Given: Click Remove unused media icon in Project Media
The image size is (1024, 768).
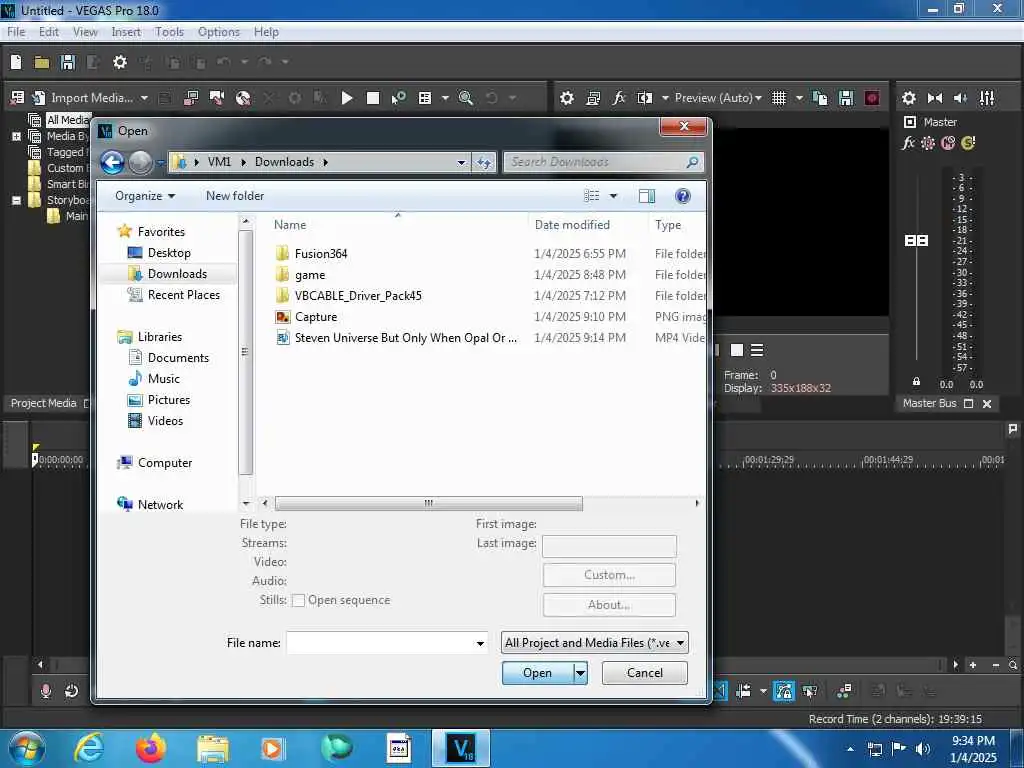Looking at the screenshot, I should click(18, 98).
